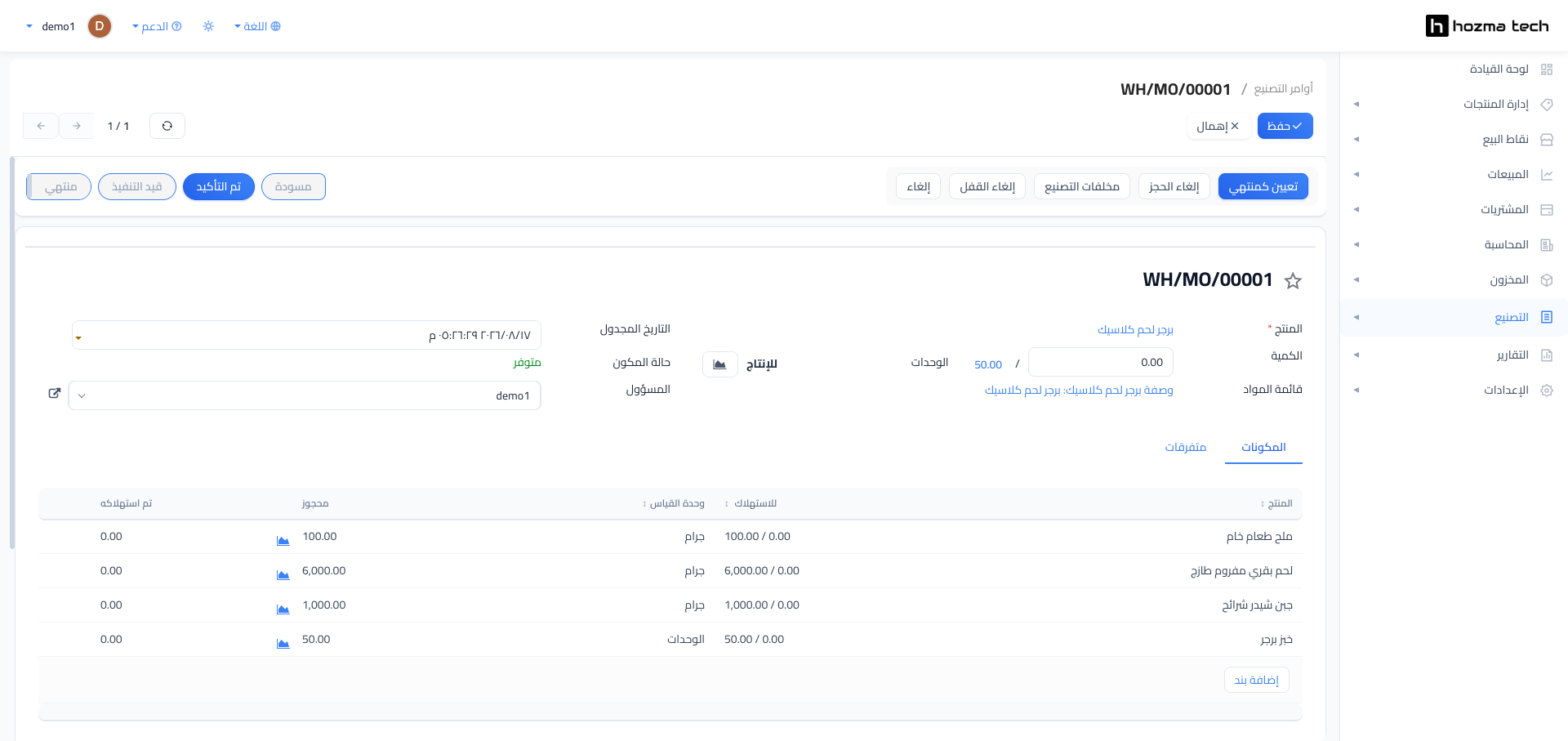Open the المسؤول demo1 dropdown field
Screen dimensions: 1568x741
pos(305,395)
